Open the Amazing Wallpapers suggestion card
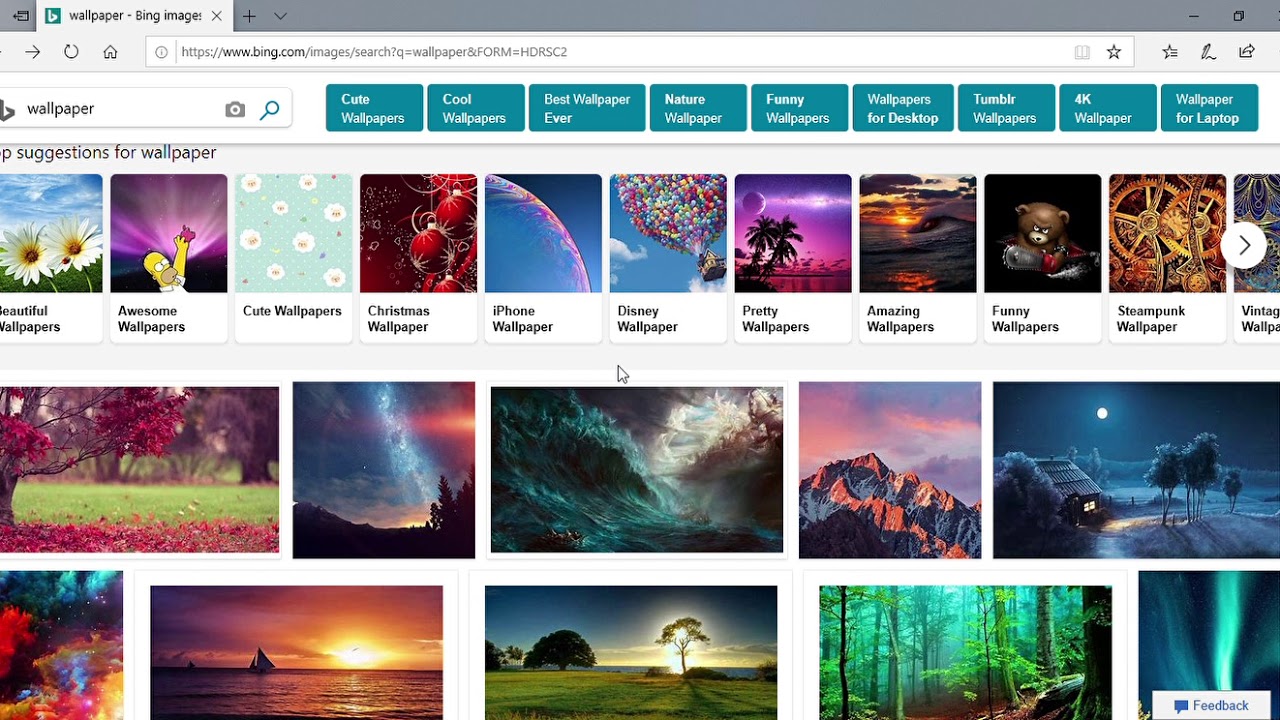 tap(918, 258)
